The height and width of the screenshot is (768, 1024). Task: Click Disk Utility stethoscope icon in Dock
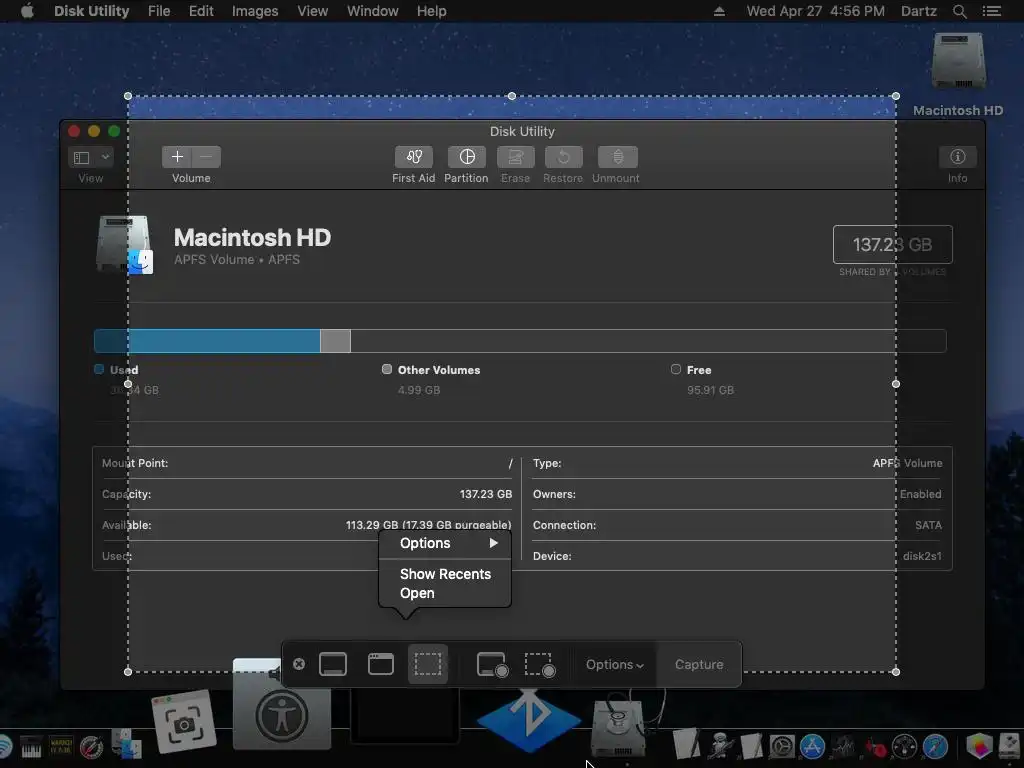(620, 727)
